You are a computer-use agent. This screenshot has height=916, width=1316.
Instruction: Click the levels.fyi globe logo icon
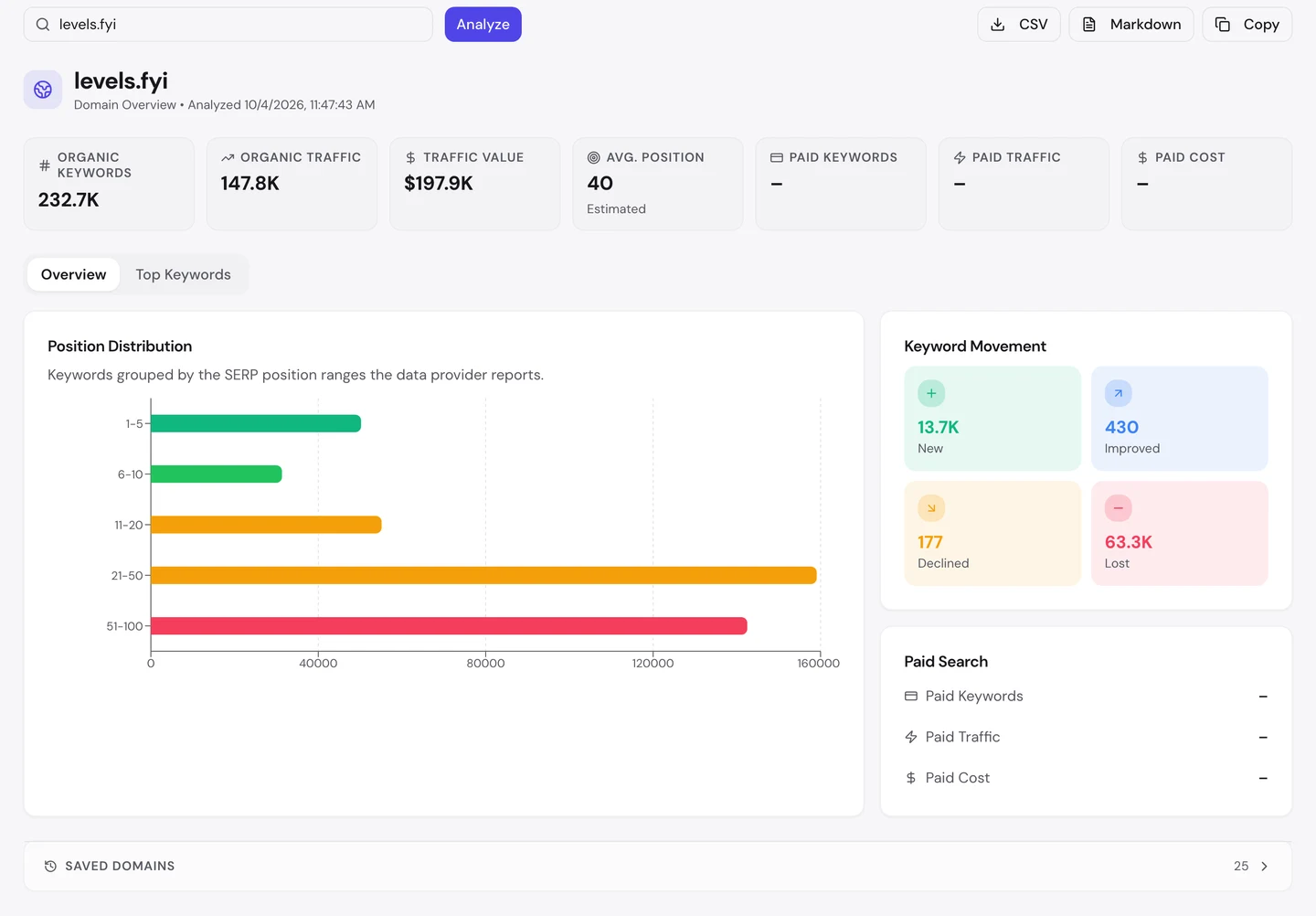(43, 90)
